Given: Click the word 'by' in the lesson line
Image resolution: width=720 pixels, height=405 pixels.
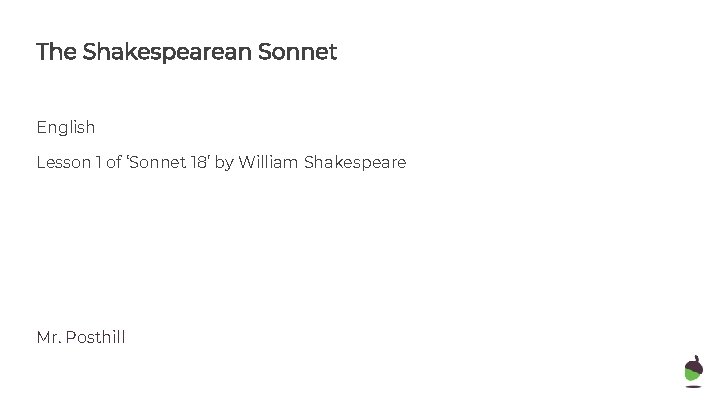Looking at the screenshot, I should 223,162.
